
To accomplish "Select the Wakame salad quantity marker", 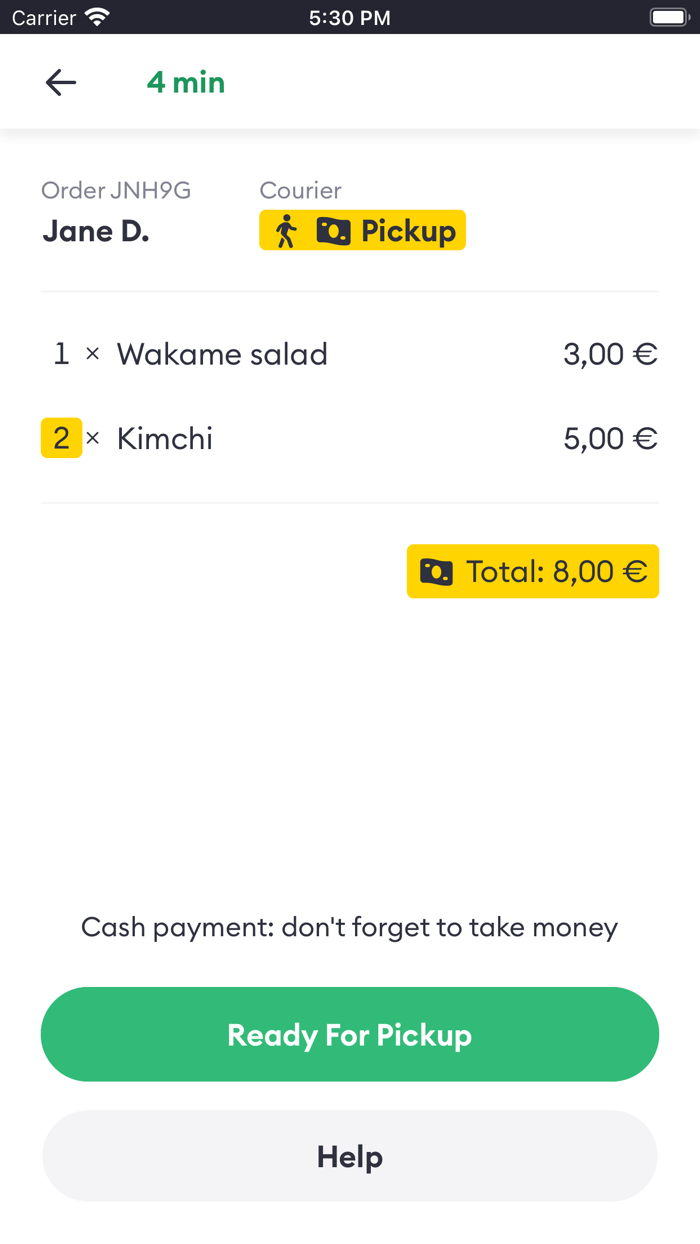I will pos(61,354).
